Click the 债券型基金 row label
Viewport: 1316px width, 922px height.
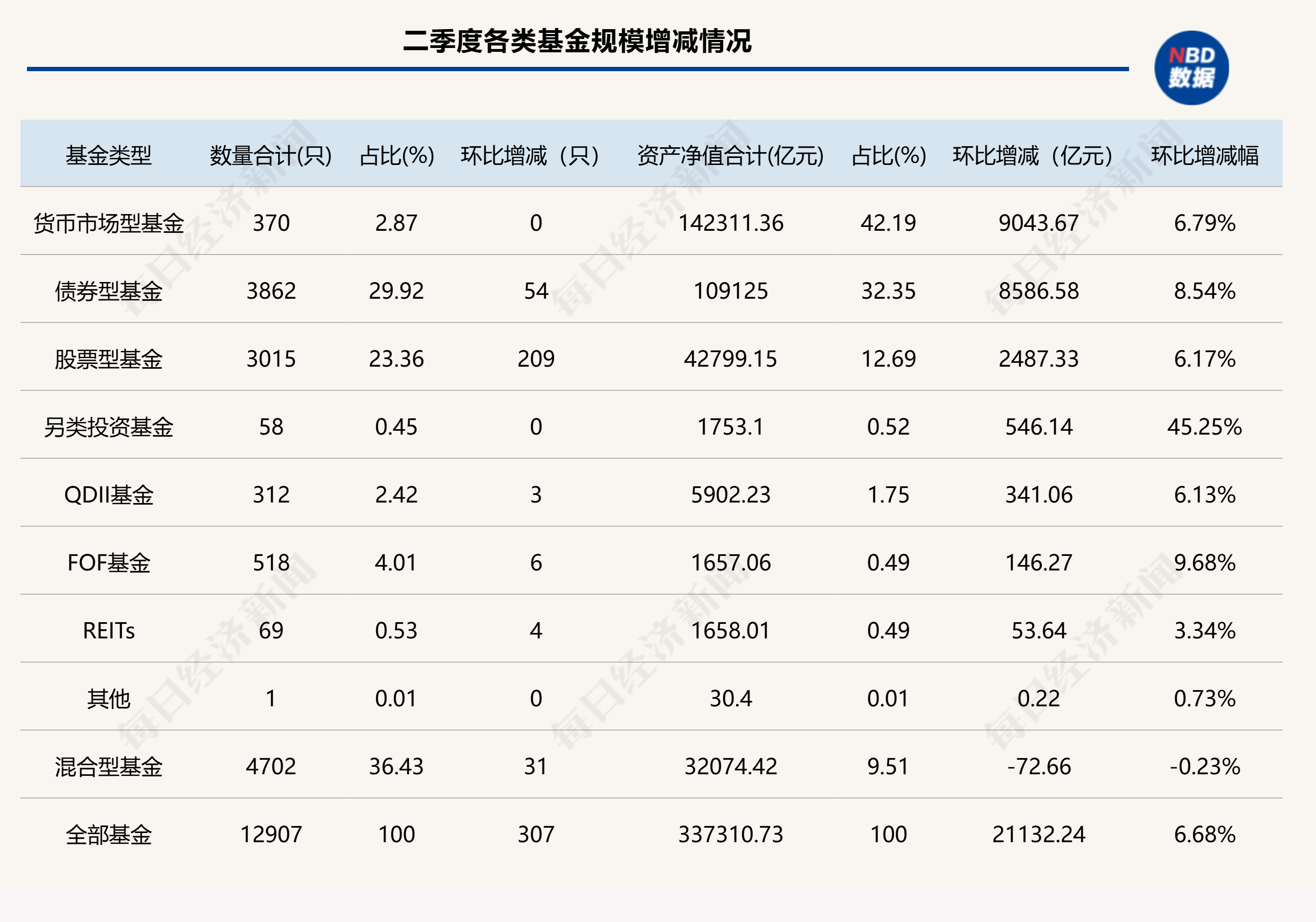[x=108, y=291]
